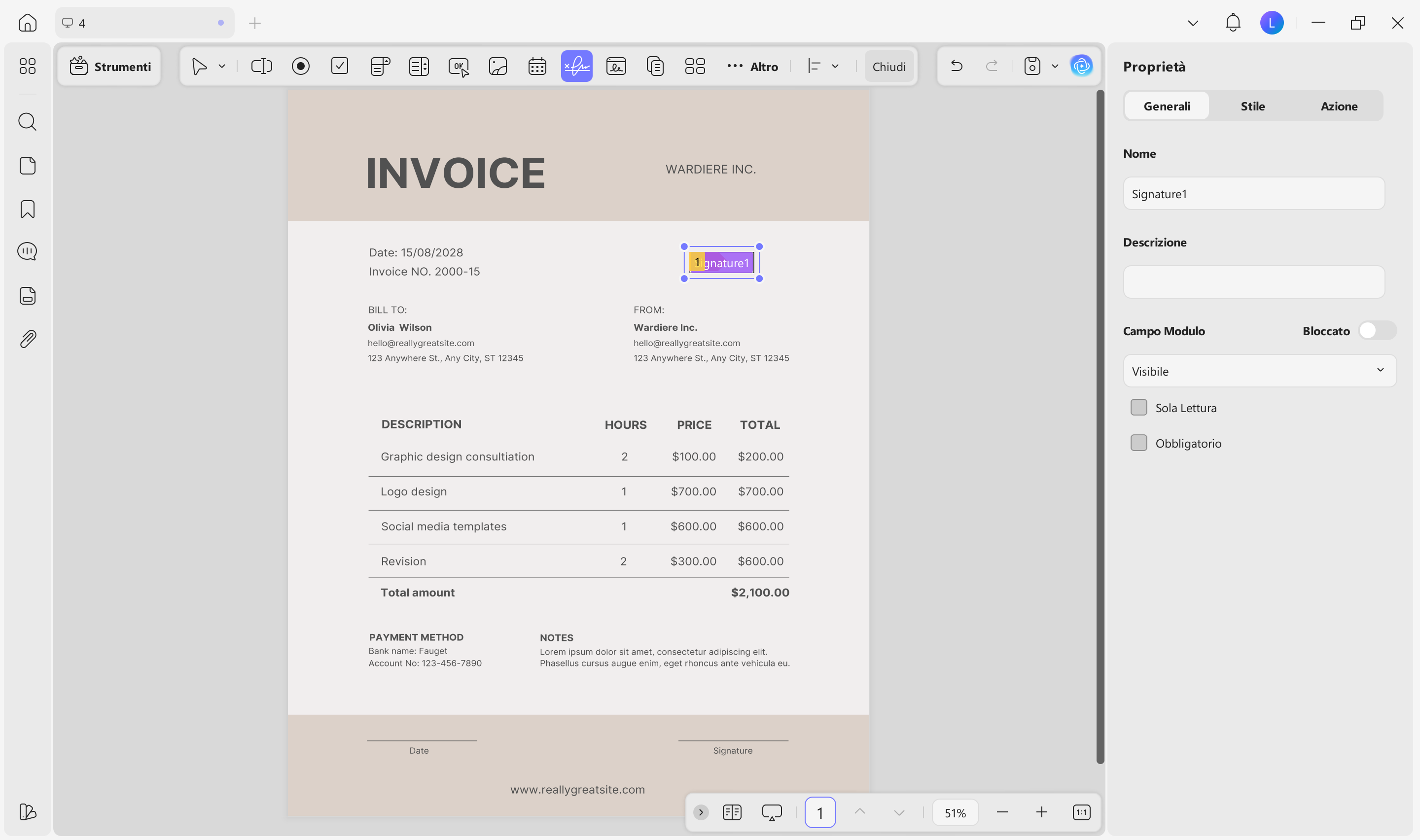
Task: Open thumbnails grid in left sidebar
Action: 27,66
